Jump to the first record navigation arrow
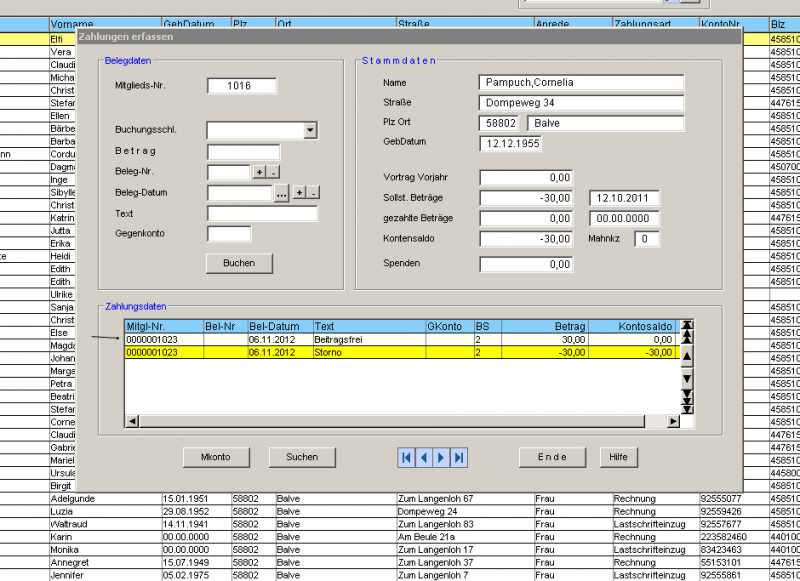The image size is (800, 581). tap(406, 457)
